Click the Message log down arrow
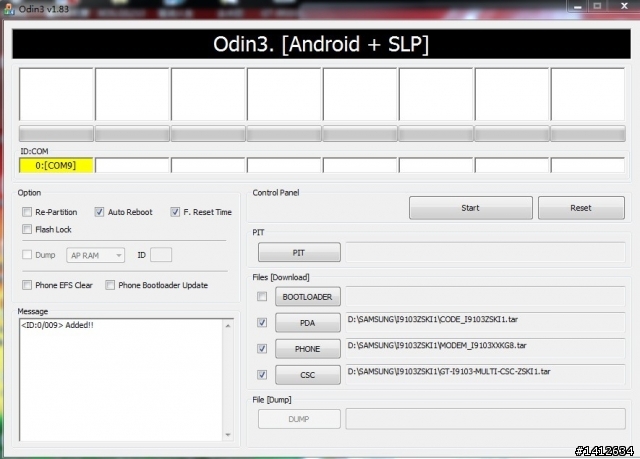 click(228, 435)
